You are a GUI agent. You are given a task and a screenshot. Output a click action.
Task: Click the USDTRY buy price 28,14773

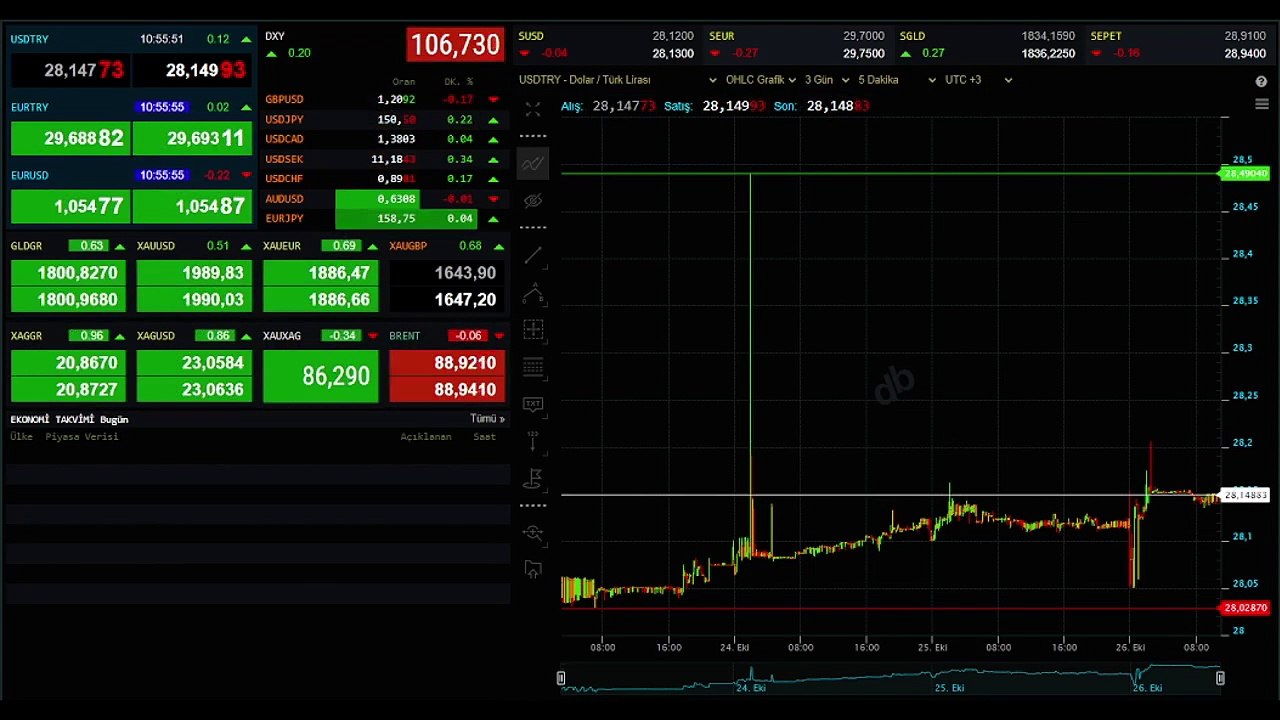[x=70, y=70]
